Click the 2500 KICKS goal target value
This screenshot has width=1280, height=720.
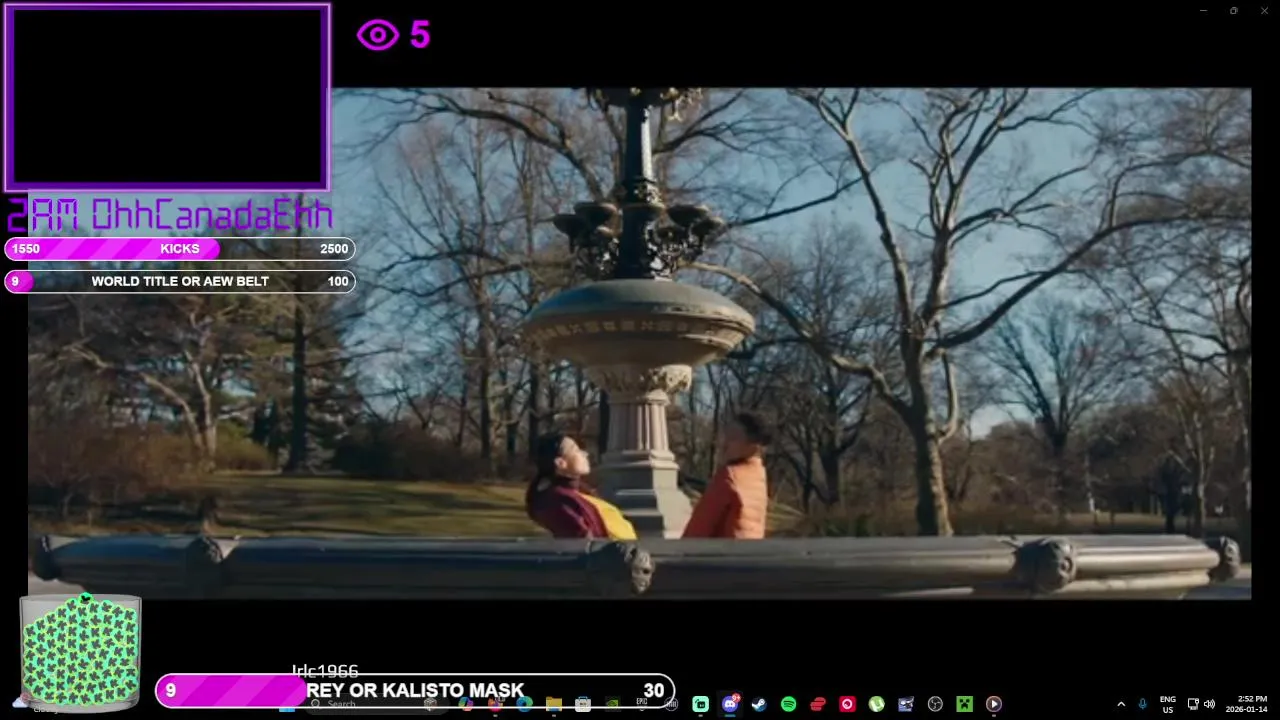[334, 249]
